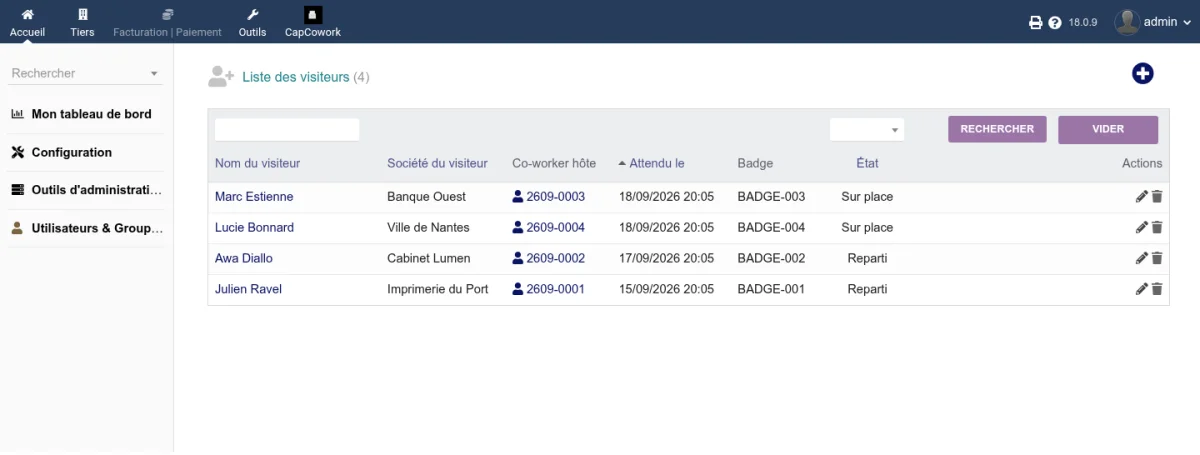Click the BADGE-001 cell

771,289
